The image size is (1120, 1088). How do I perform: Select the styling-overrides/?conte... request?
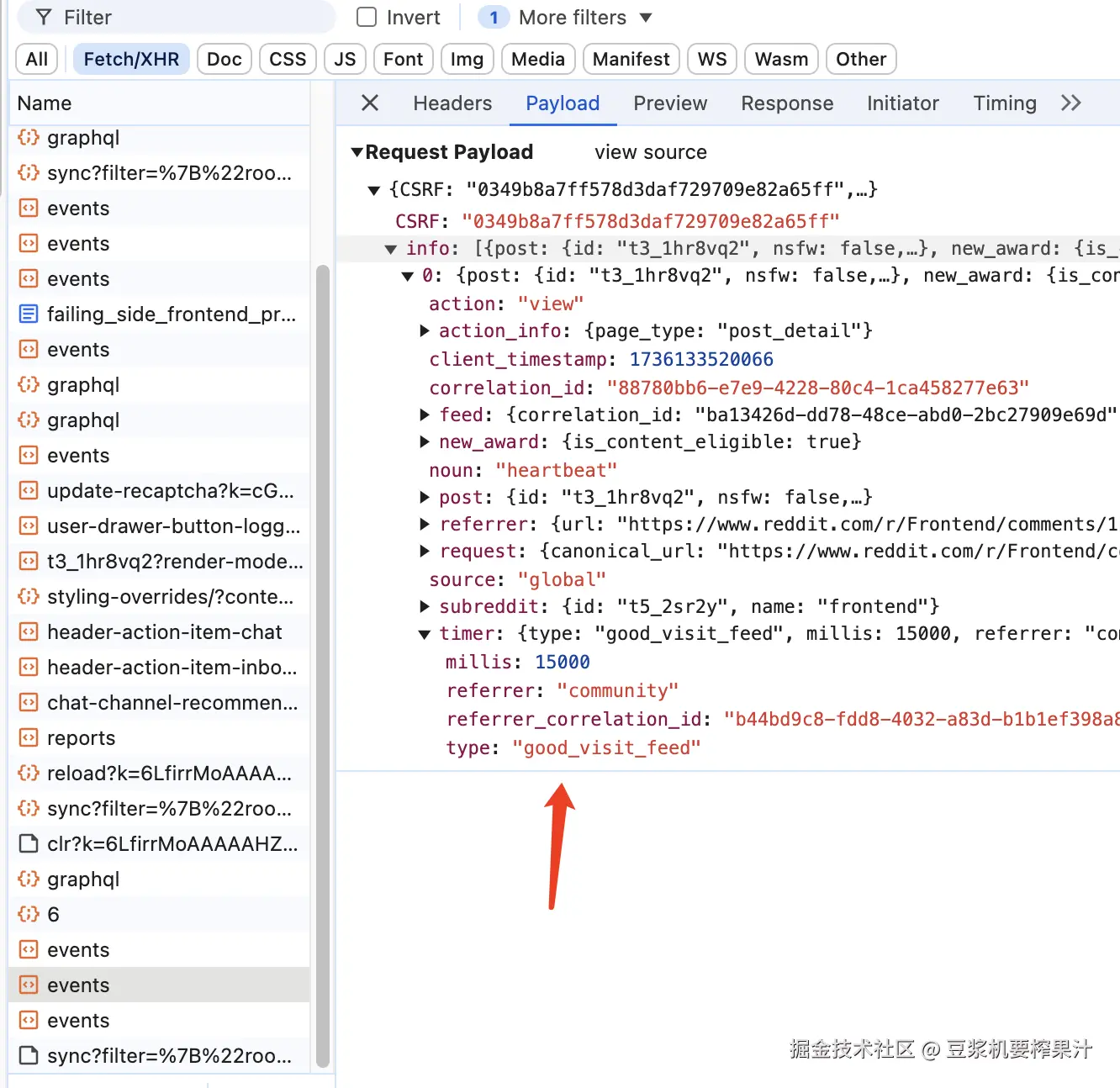click(160, 597)
